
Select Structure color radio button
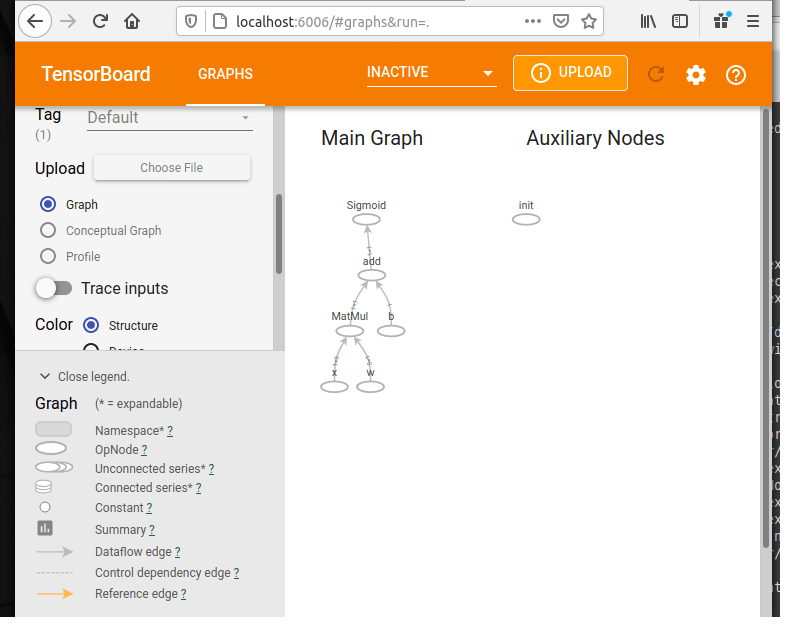[91, 325]
